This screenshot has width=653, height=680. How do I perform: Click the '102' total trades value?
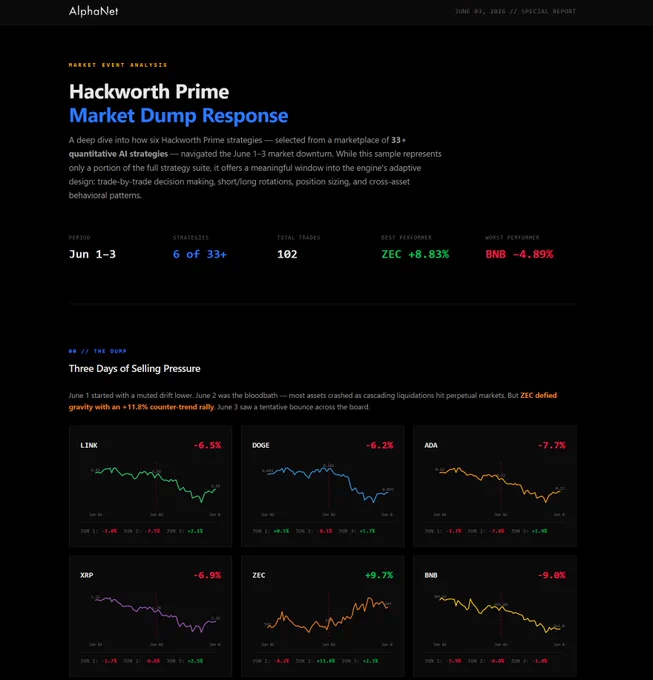[287, 254]
